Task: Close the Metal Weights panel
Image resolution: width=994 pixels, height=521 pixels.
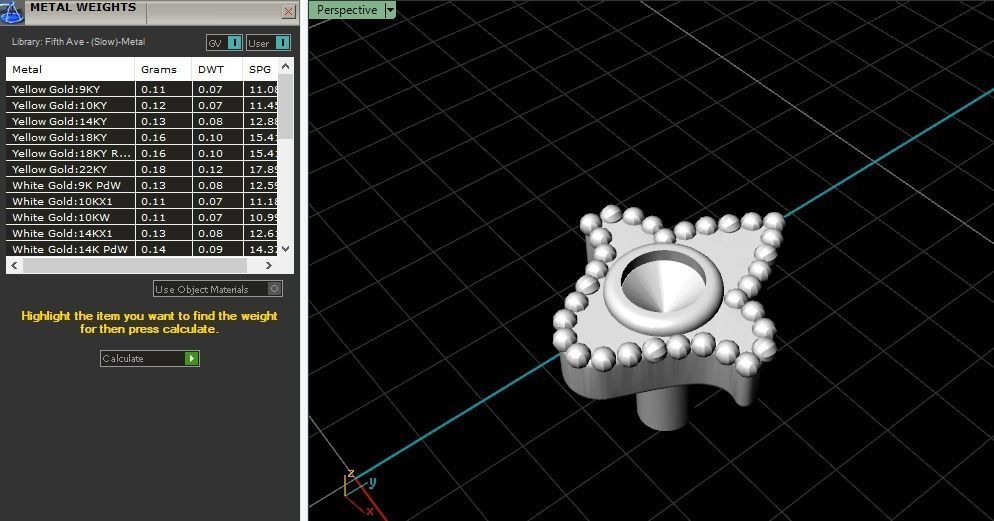Action: pos(288,11)
